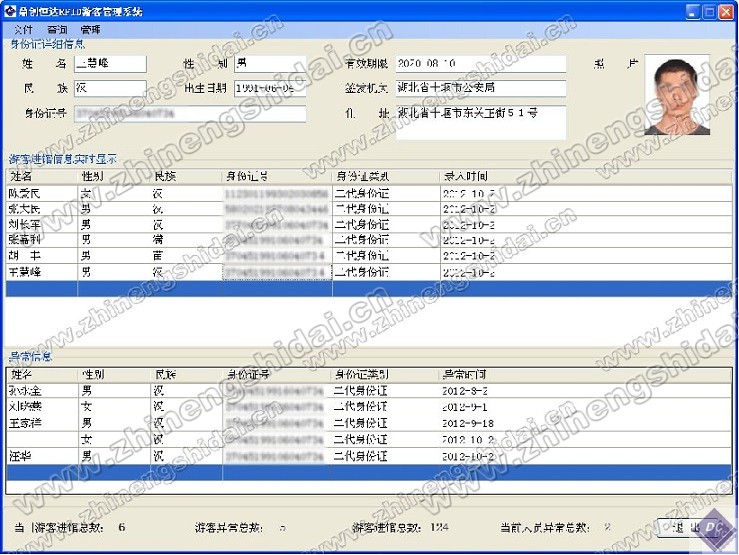Select the 签发机关 issuing authority field
This screenshot has width=739, height=555.
(x=479, y=88)
